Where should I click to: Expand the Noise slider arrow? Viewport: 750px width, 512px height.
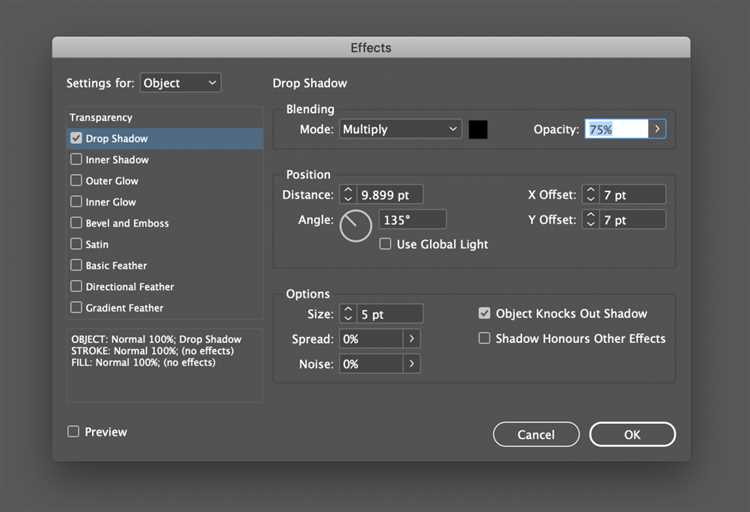(x=411, y=364)
